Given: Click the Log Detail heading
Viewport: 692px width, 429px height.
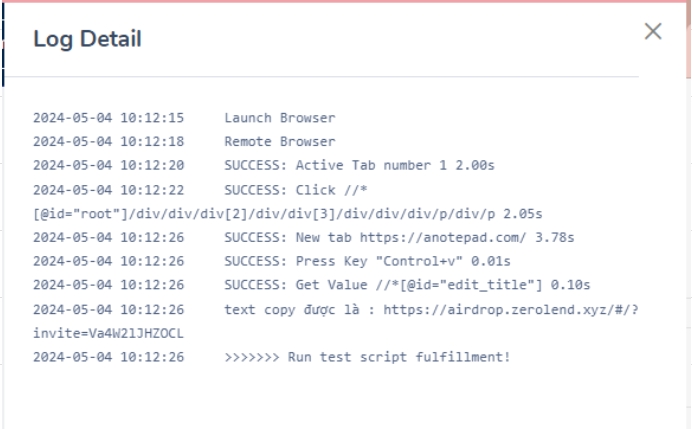Looking at the screenshot, I should 87,39.
